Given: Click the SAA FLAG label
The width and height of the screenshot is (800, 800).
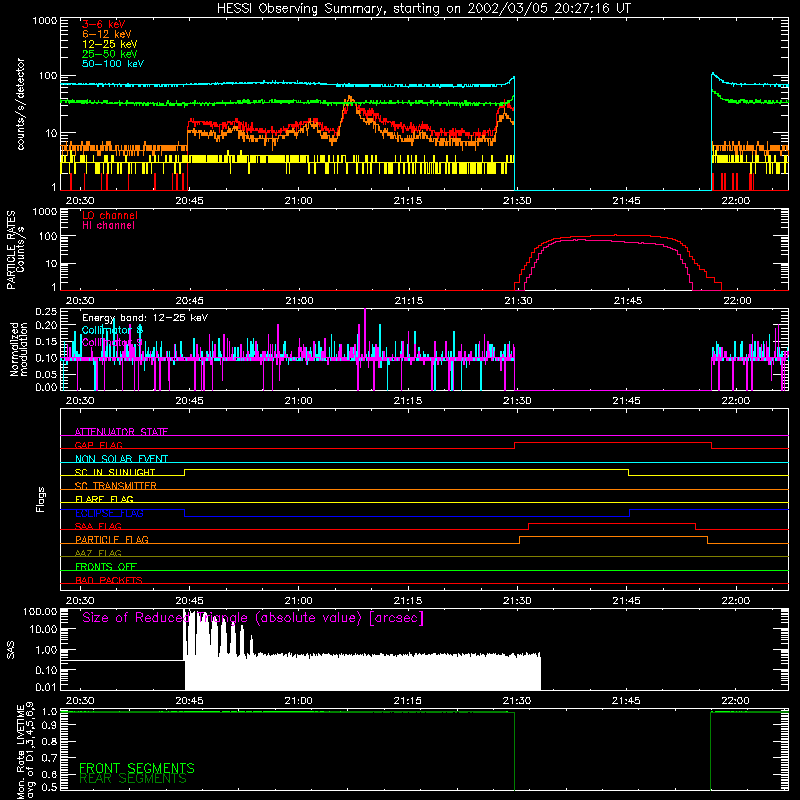Looking at the screenshot, I should (x=98, y=526).
